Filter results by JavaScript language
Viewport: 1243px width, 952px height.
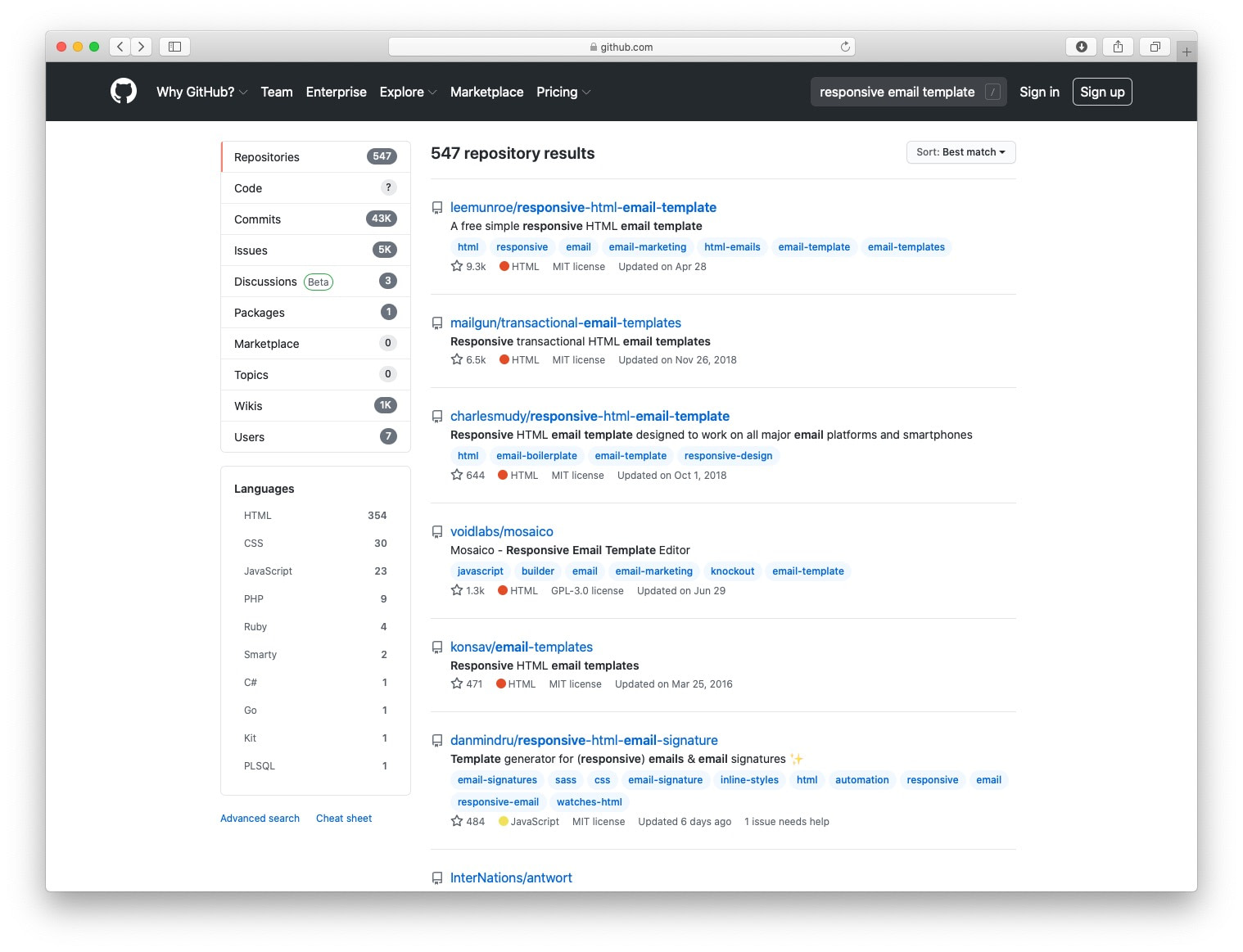tap(315, 571)
